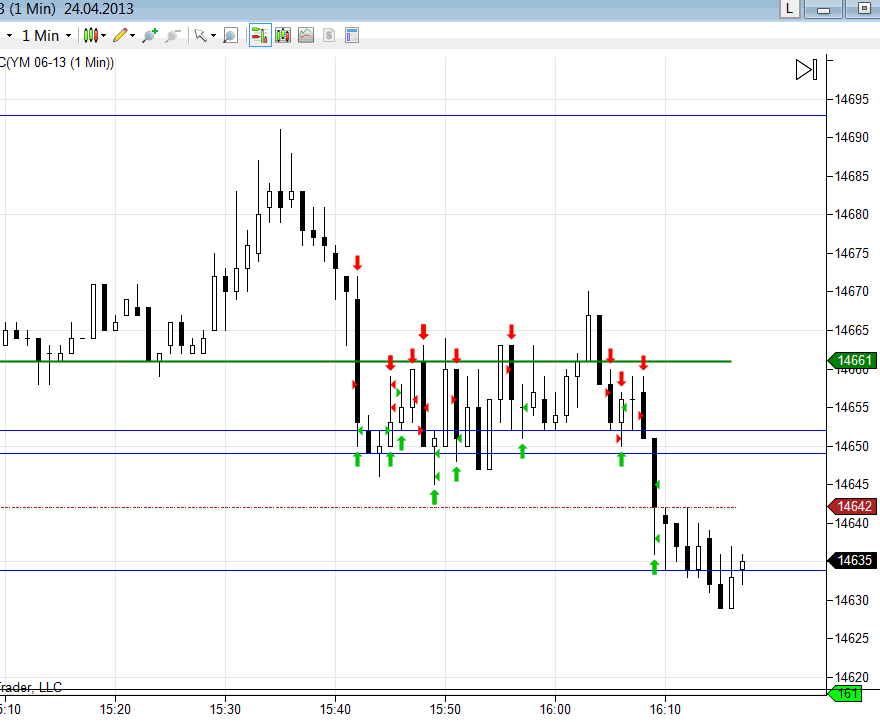Click the 16:10 time axis label

pos(666,710)
